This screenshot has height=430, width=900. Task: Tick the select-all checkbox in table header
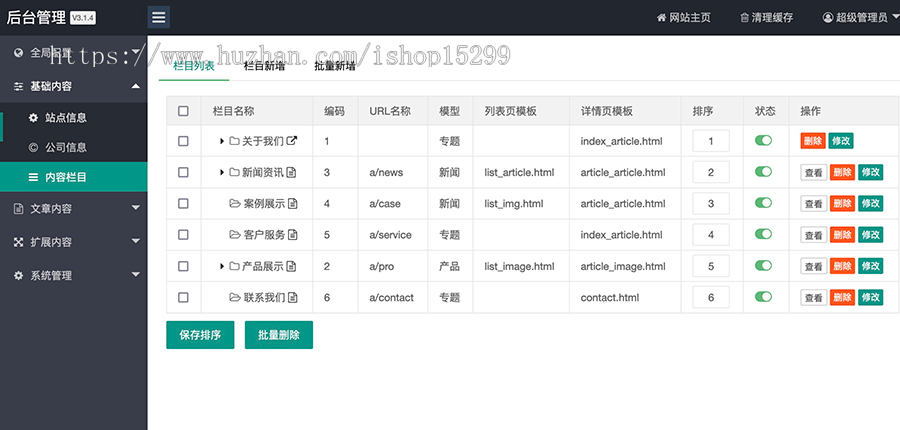click(x=183, y=111)
